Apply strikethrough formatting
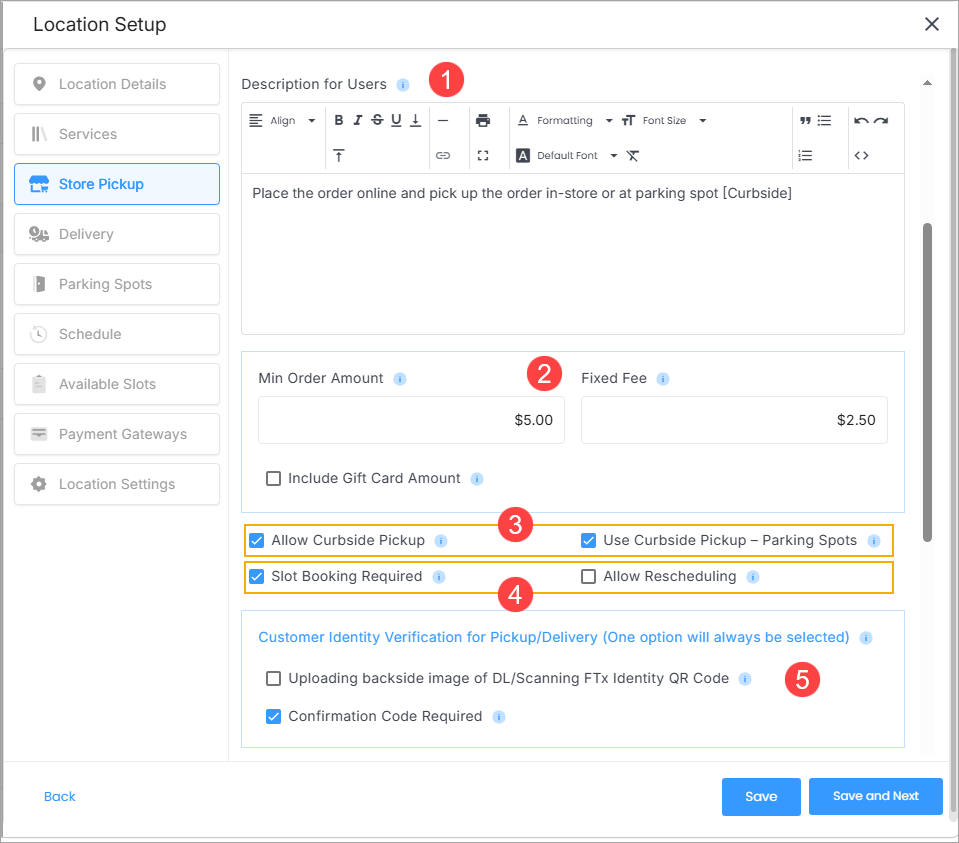The image size is (959, 843). coord(377,121)
